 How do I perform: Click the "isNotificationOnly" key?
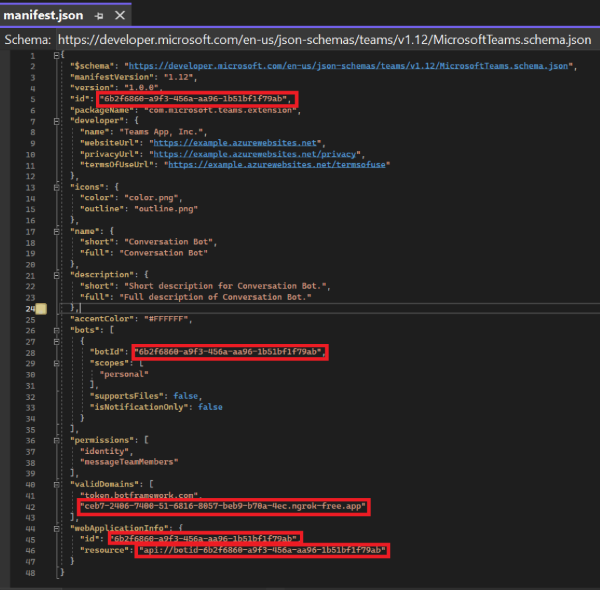141,407
